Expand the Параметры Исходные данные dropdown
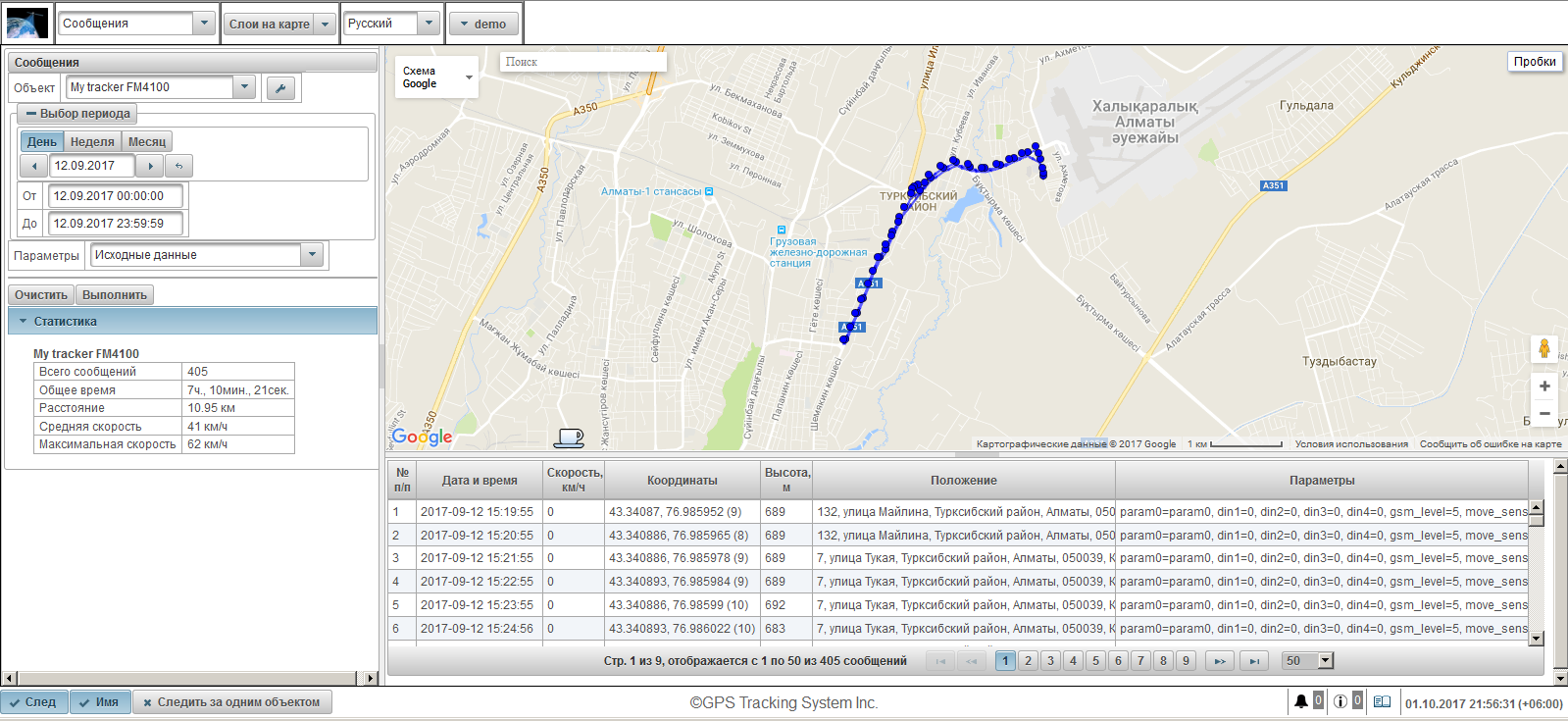 tap(312, 255)
